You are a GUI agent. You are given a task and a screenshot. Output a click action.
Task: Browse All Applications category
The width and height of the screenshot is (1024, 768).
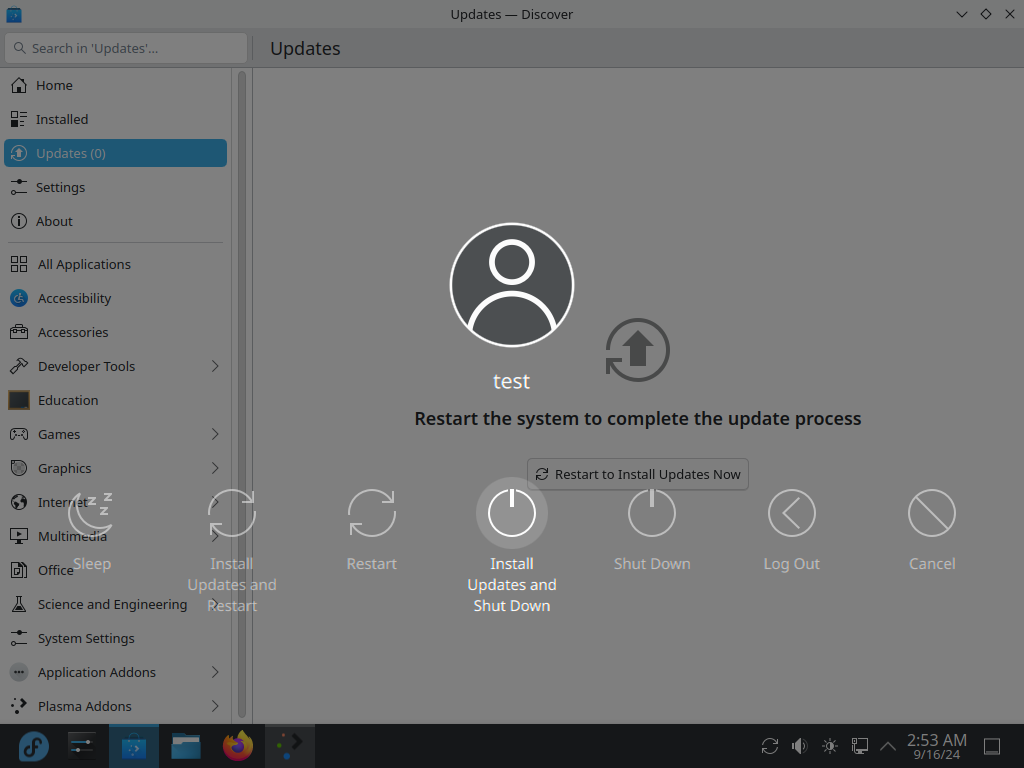[x=116, y=264]
